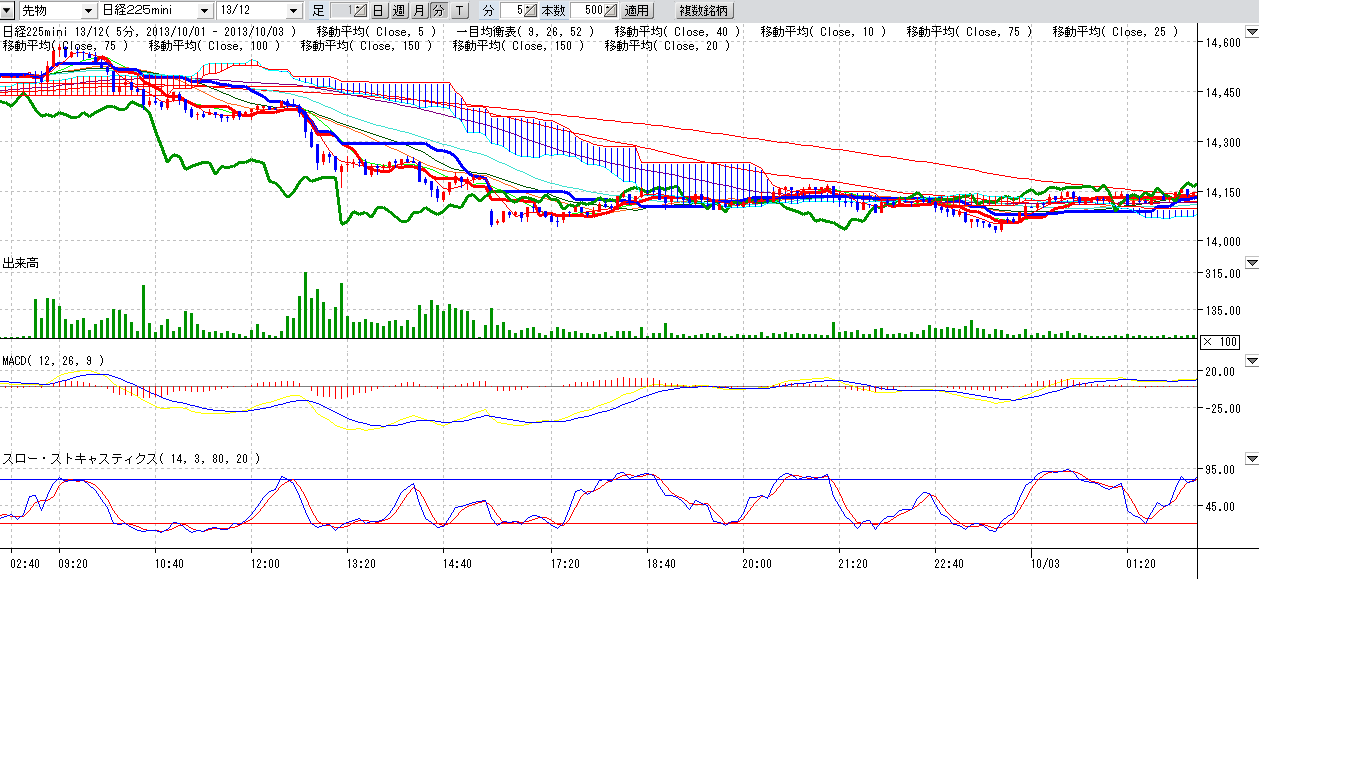Switch to weekly (週) candles
The image size is (1366, 768).
pos(398,10)
